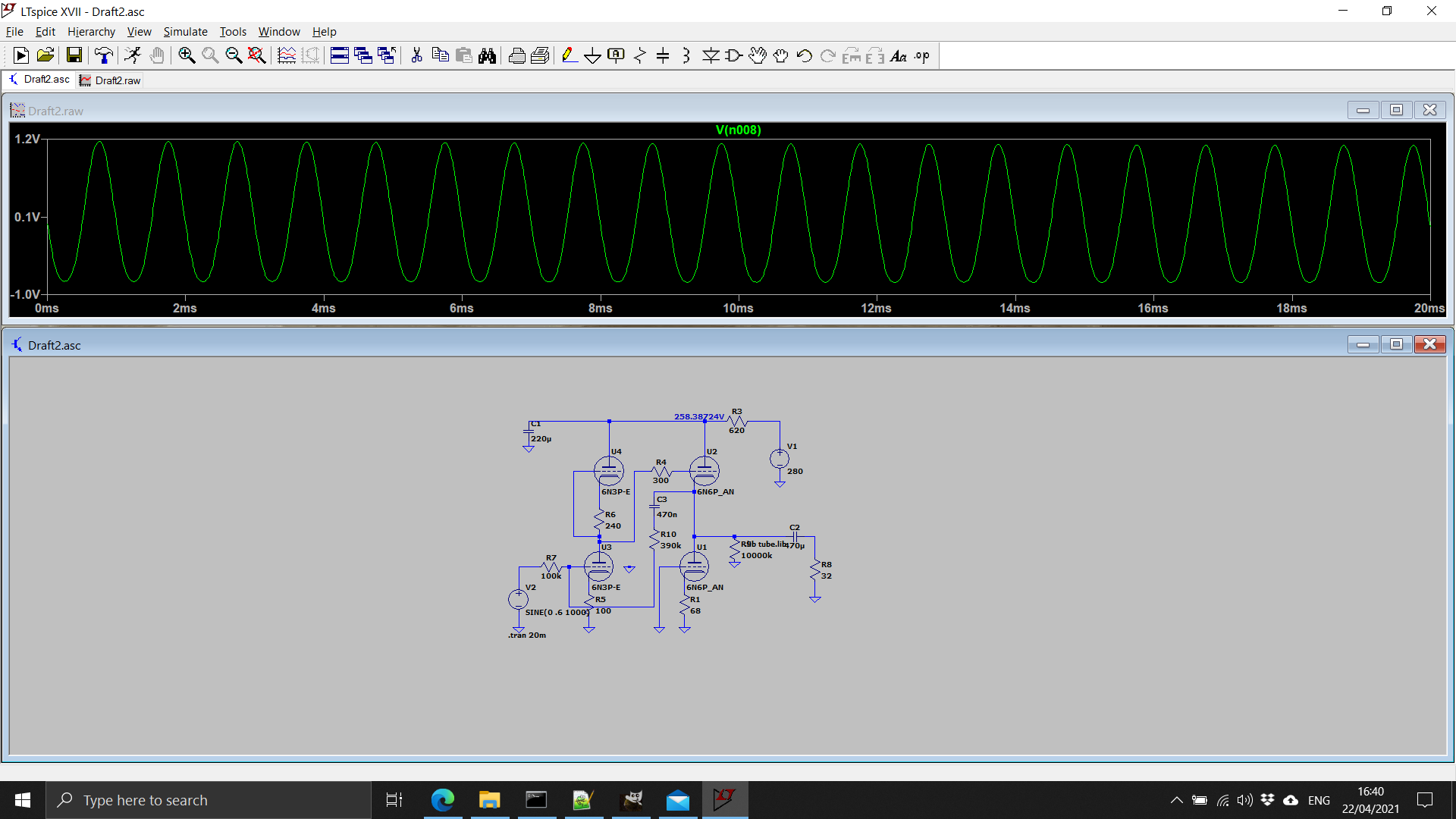This screenshot has height=819, width=1456.
Task: Select the Drag closed-hand tool
Action: [x=781, y=55]
